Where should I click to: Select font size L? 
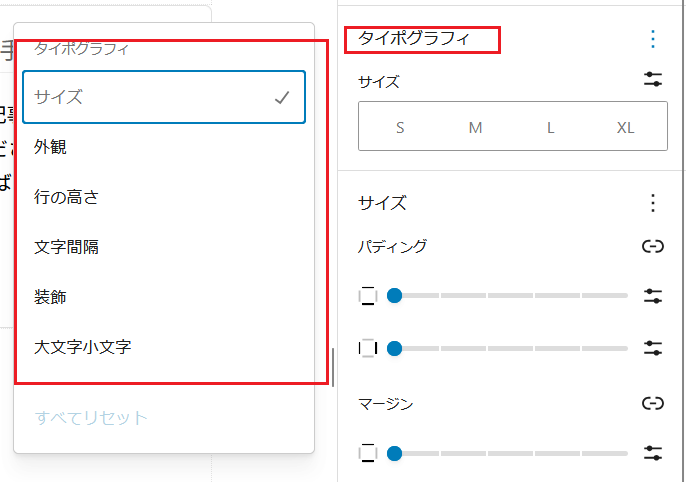[x=550, y=128]
